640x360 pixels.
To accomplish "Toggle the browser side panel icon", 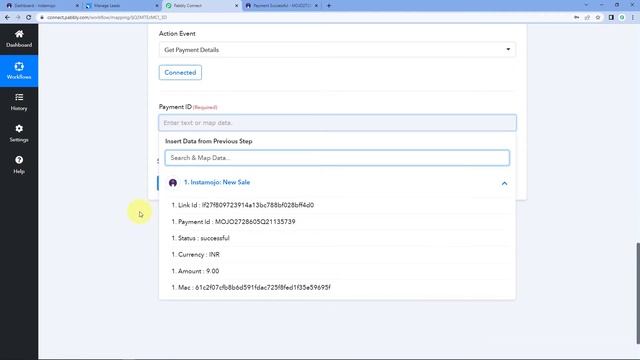I will [611, 18].
